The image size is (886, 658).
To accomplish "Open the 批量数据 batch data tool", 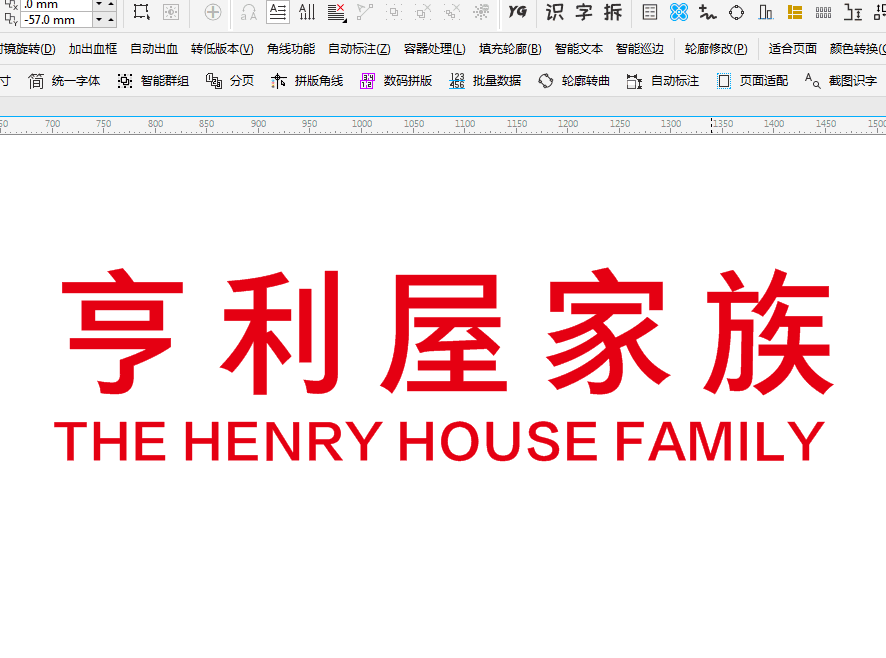I will [x=485, y=81].
